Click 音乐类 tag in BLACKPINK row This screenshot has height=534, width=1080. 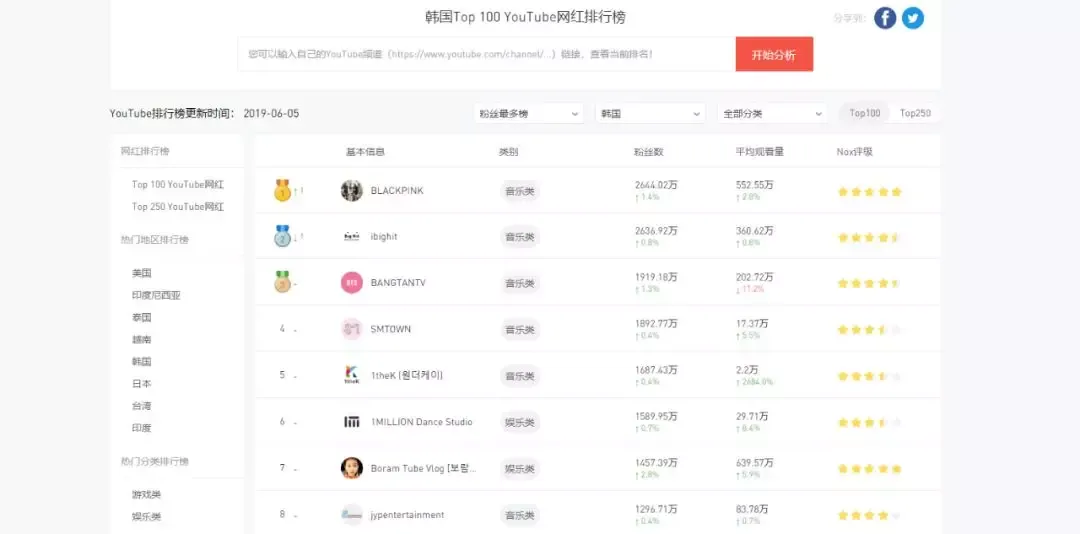pos(519,191)
